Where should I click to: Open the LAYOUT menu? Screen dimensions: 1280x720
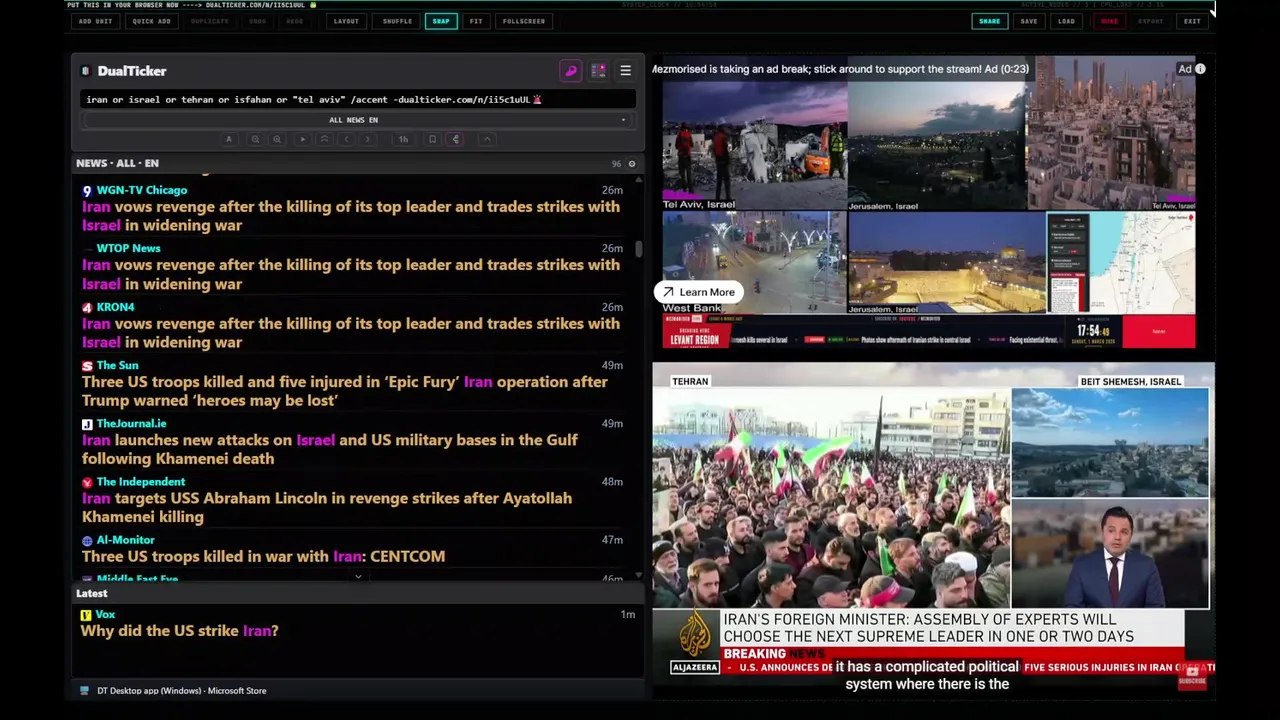[346, 21]
